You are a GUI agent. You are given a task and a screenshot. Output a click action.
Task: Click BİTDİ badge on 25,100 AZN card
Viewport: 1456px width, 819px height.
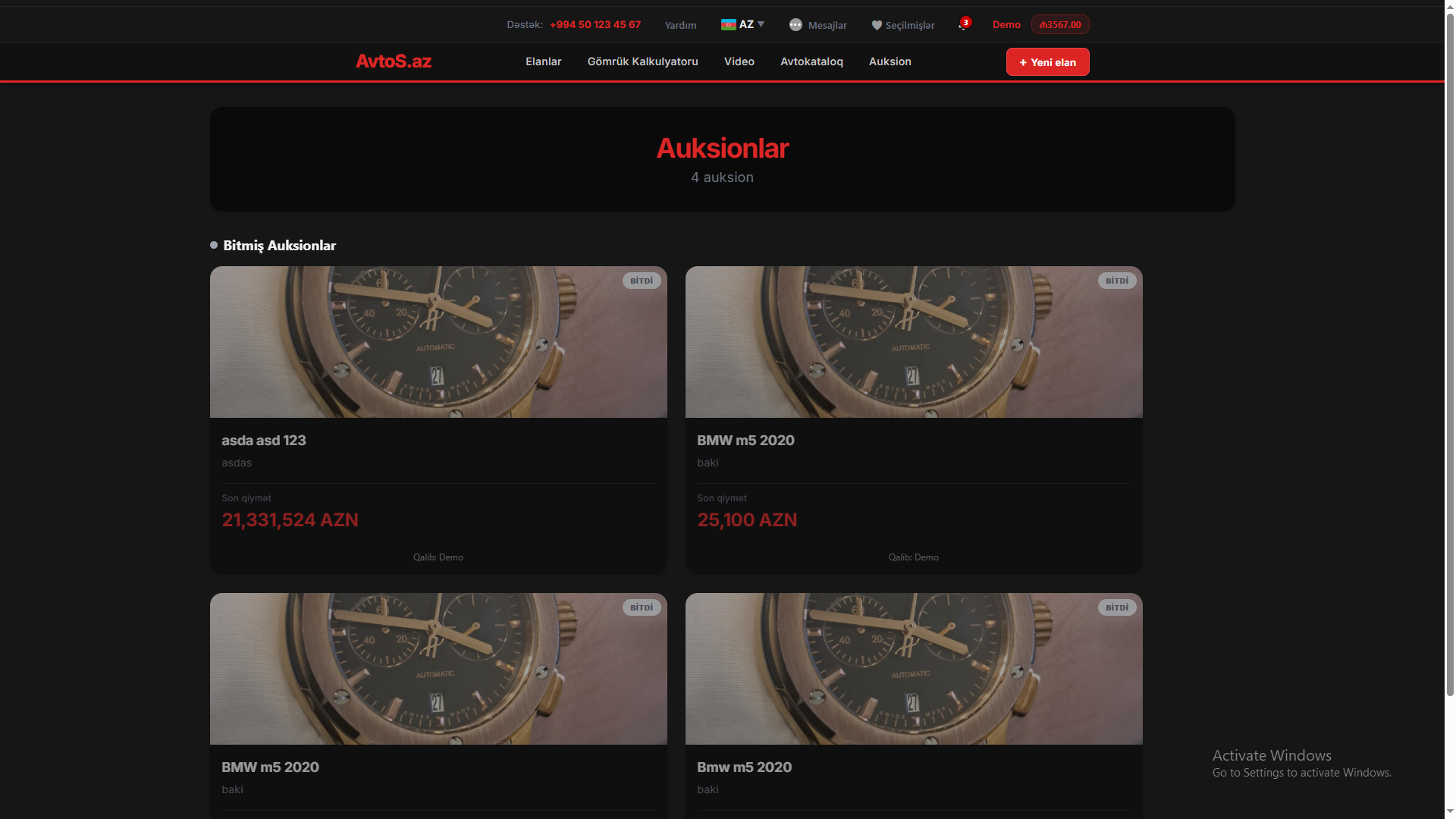(1117, 281)
